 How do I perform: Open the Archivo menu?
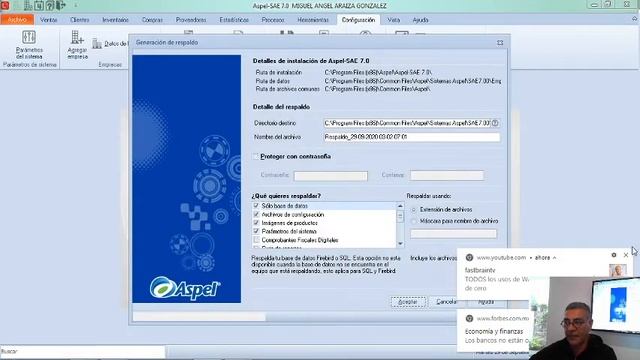coord(17,20)
